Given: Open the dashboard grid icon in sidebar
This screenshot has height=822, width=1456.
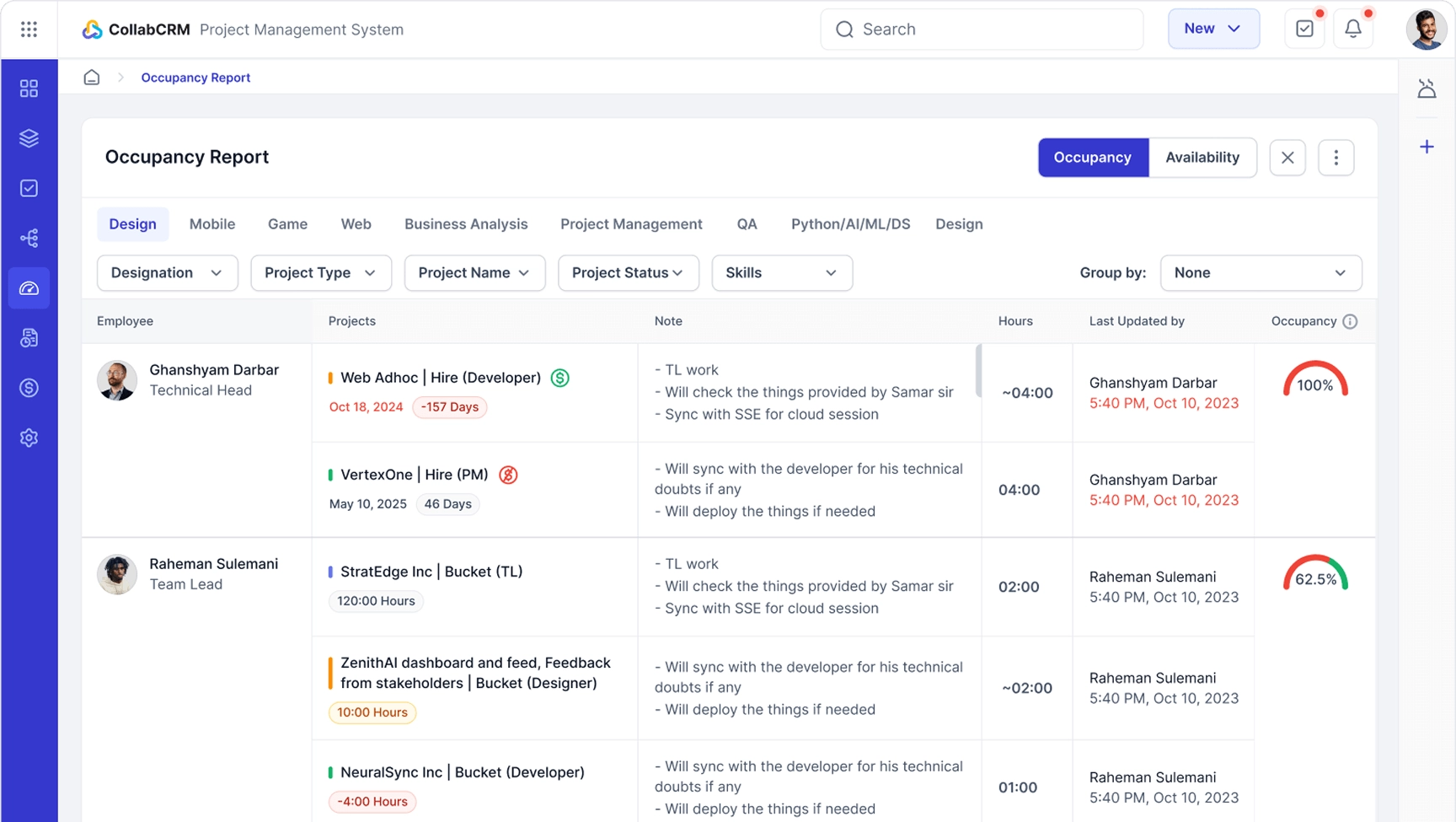Looking at the screenshot, I should click(29, 89).
